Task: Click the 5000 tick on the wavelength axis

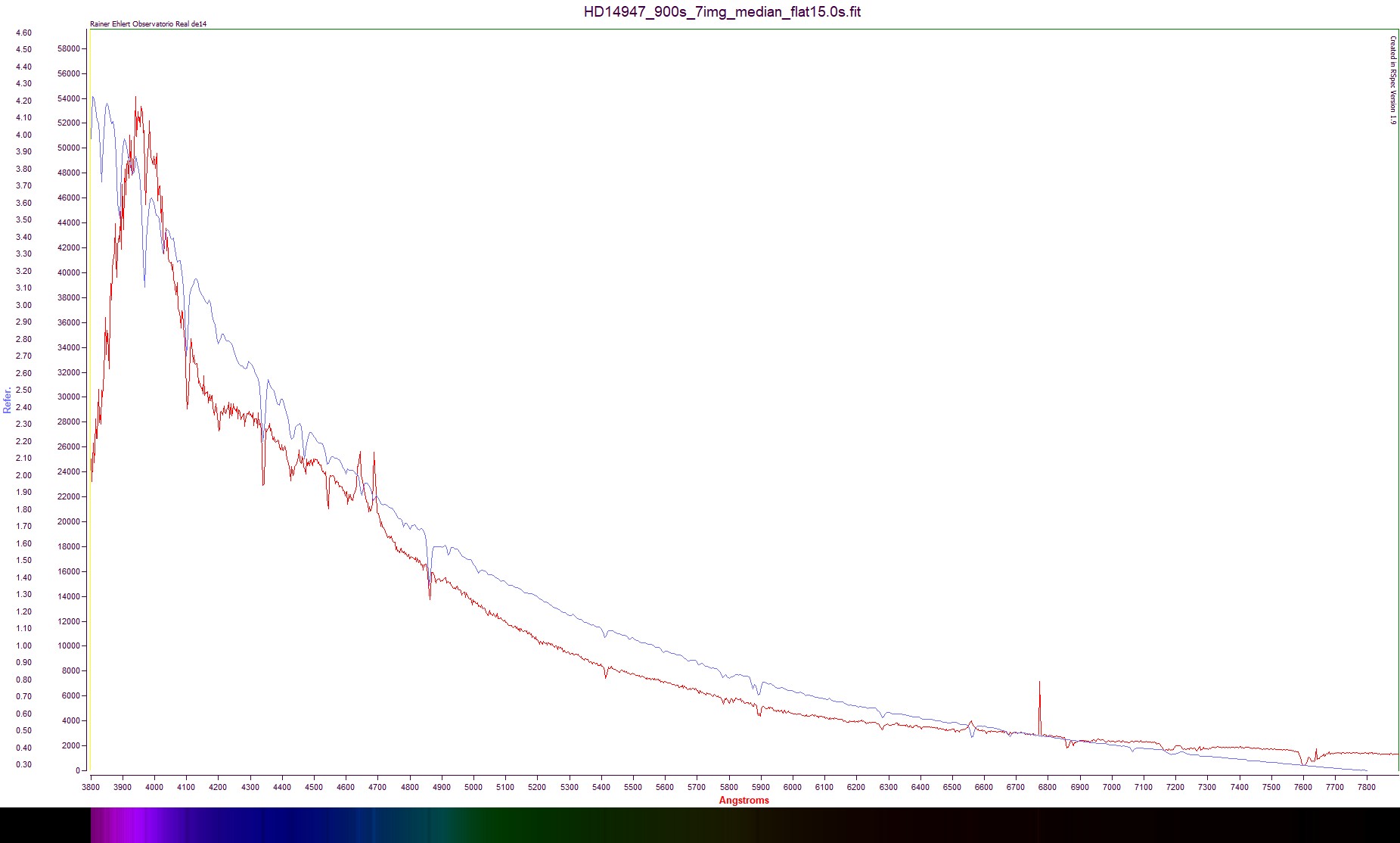Action: click(473, 787)
